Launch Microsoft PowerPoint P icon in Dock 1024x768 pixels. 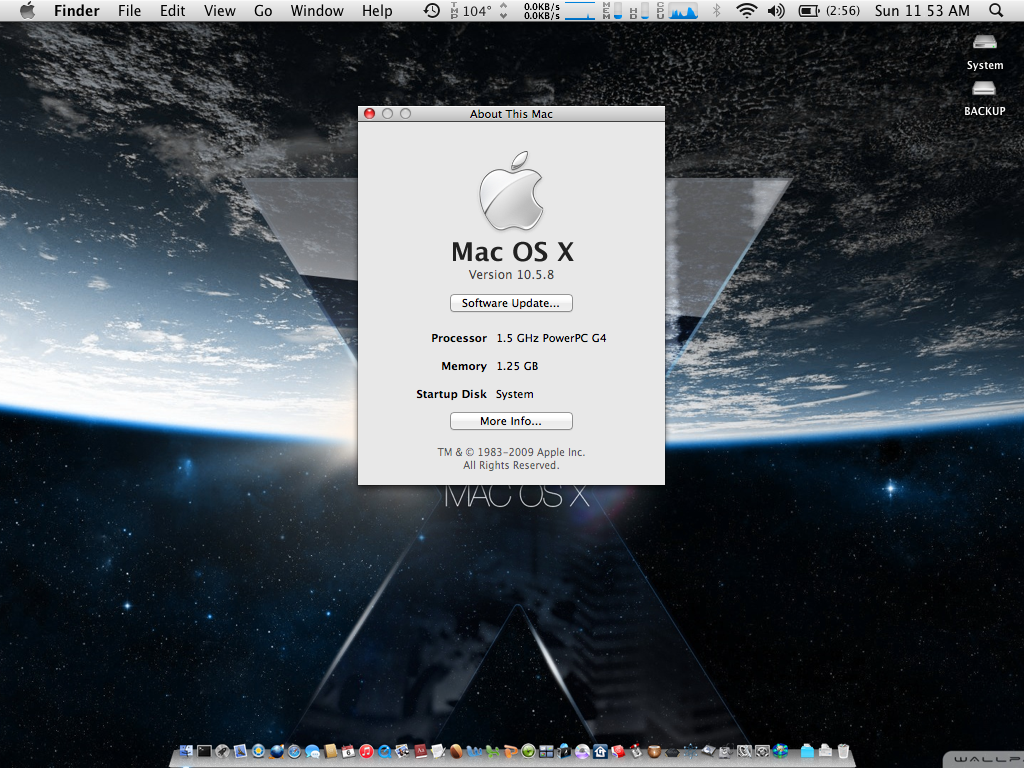tap(511, 751)
